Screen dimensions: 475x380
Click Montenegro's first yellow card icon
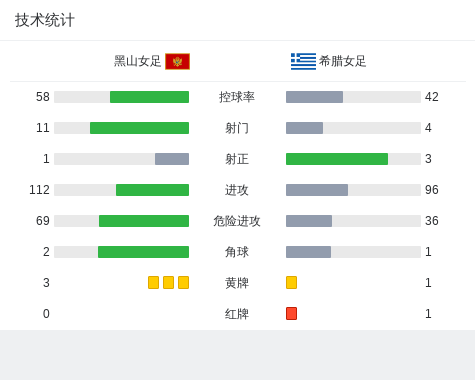(153, 282)
